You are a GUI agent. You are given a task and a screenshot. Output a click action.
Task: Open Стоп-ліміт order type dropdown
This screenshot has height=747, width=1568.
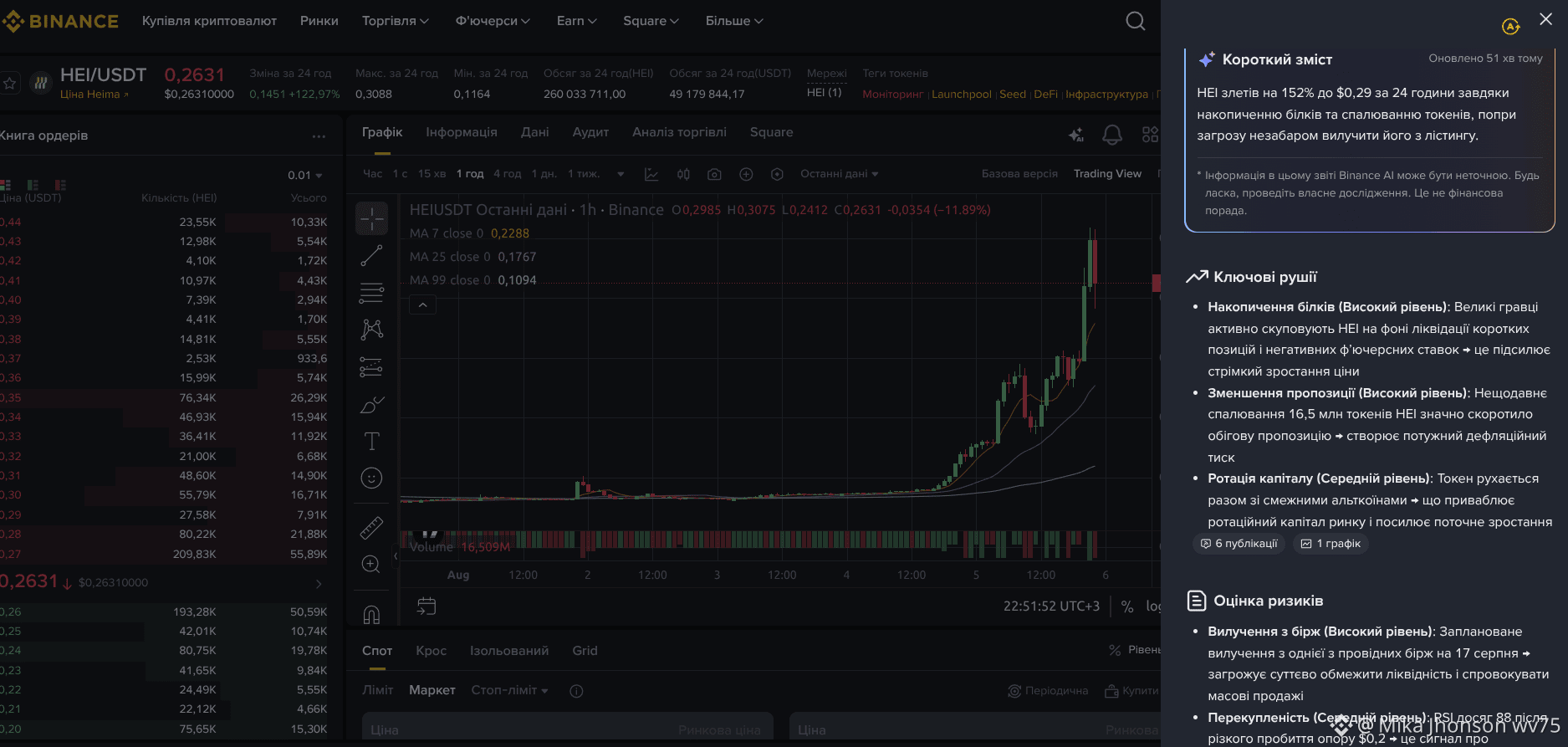point(509,690)
